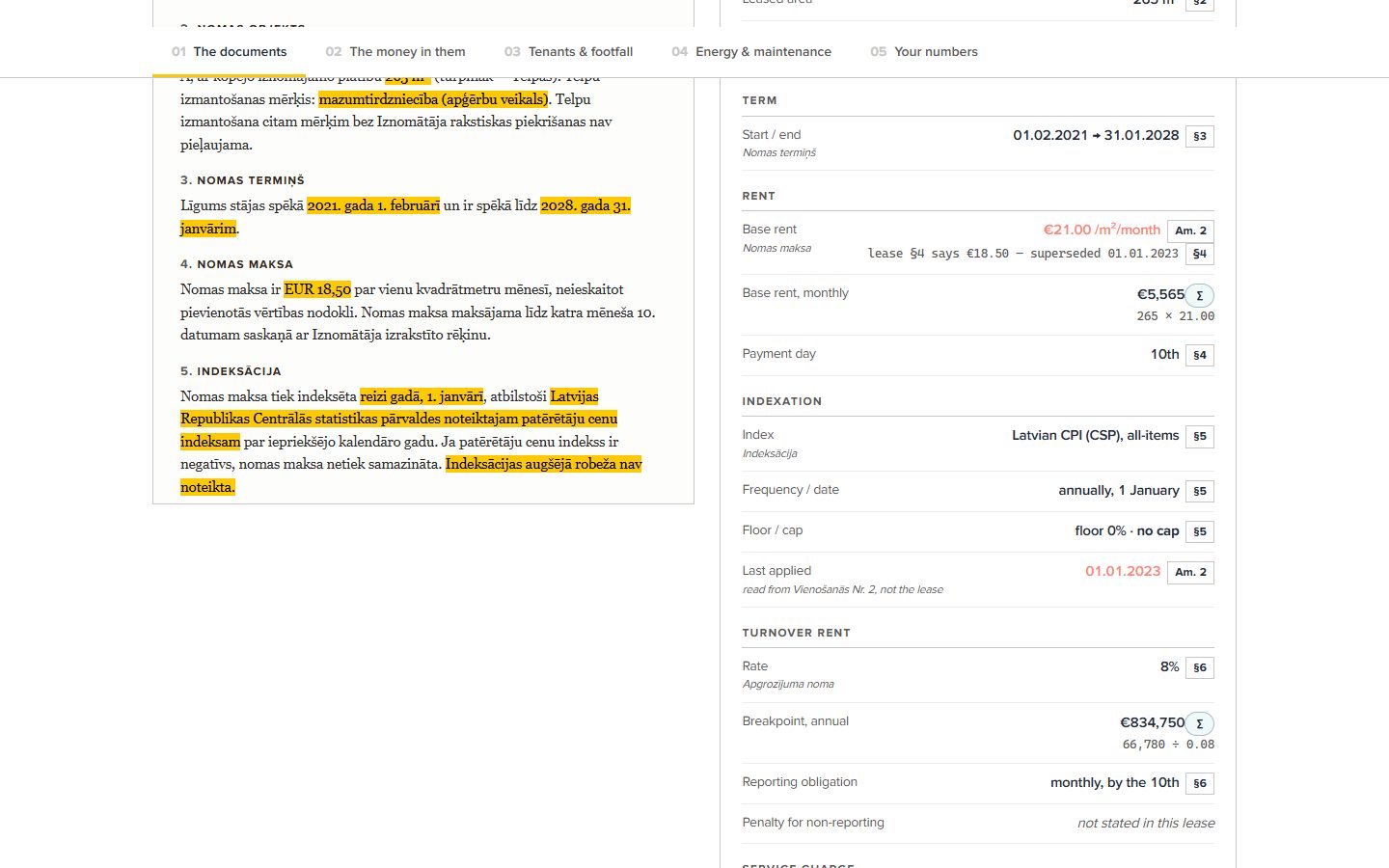Open The money in them tab
Viewport: 1389px width, 868px height.
pos(395,52)
